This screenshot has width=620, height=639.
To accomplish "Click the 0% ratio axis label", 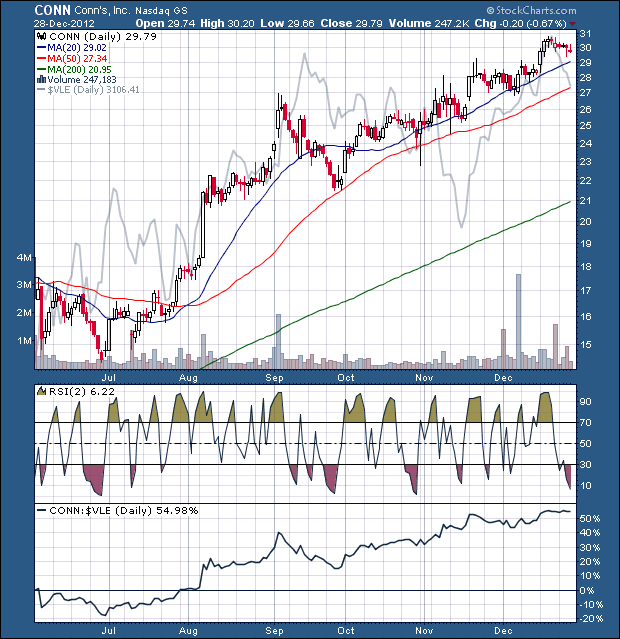I will tap(587, 591).
